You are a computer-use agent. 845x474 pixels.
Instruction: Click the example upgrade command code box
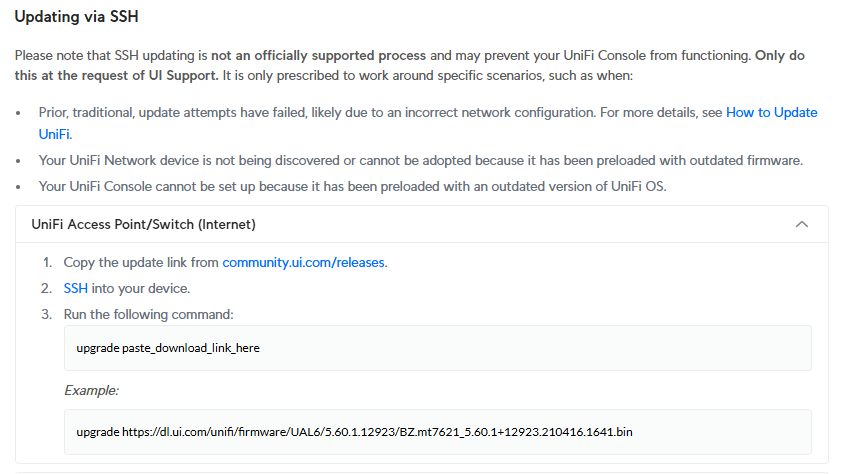[x=438, y=432]
